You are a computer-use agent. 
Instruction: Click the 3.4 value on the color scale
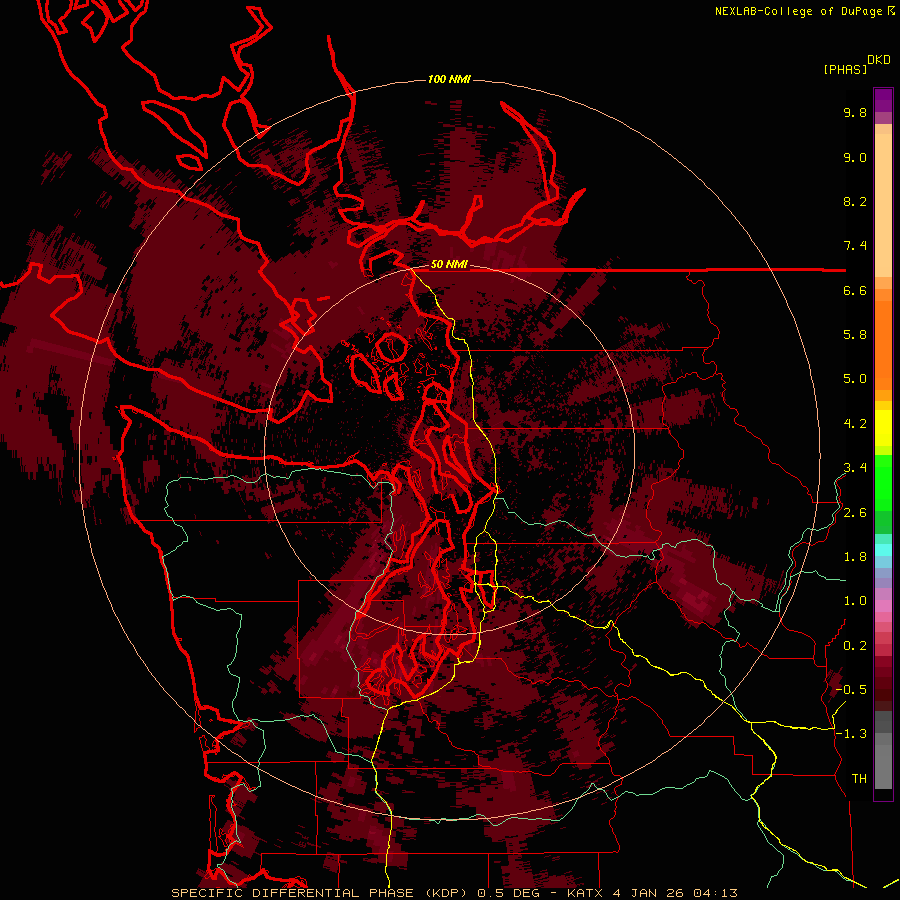(x=855, y=468)
